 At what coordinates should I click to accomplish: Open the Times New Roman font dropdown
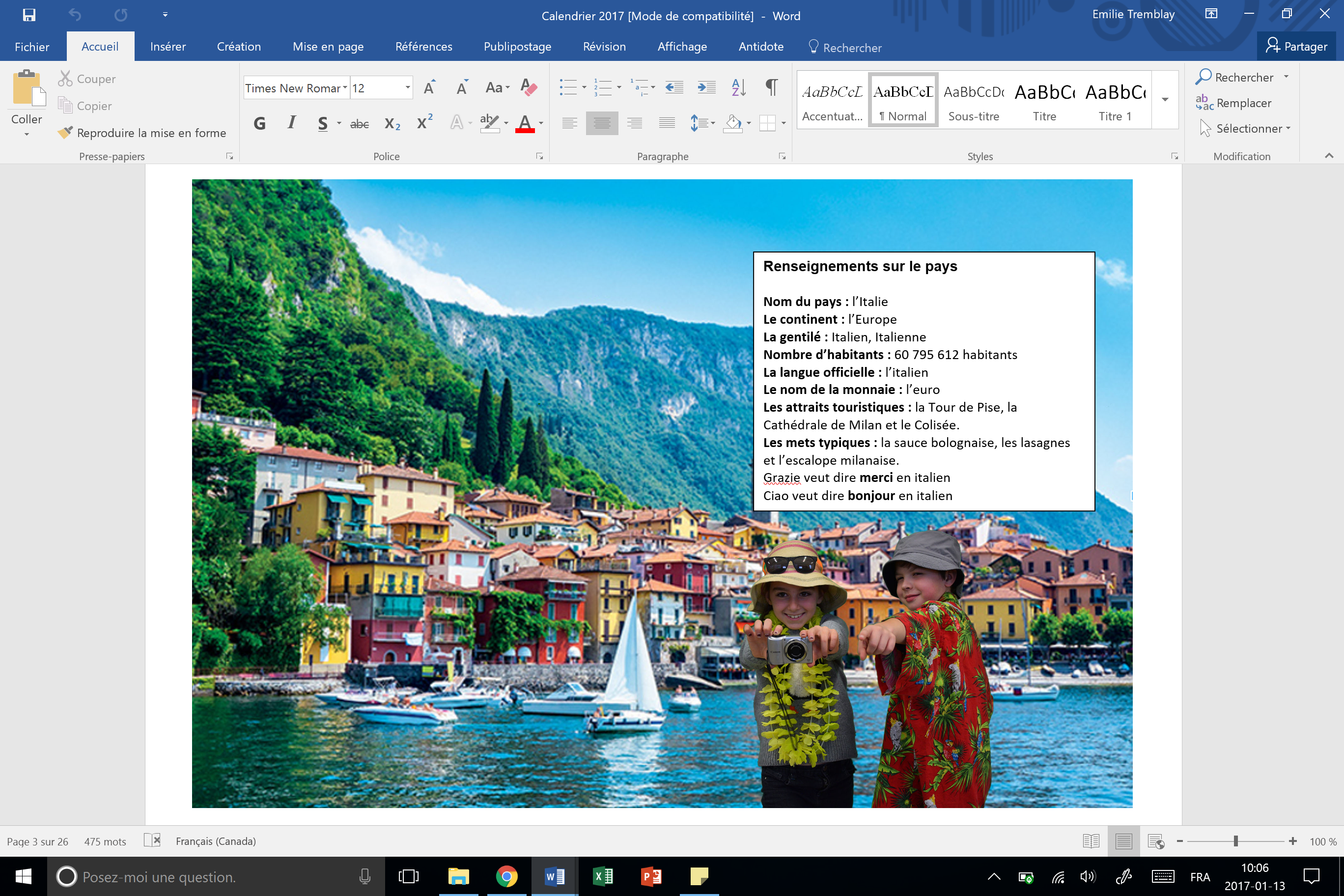coord(345,88)
